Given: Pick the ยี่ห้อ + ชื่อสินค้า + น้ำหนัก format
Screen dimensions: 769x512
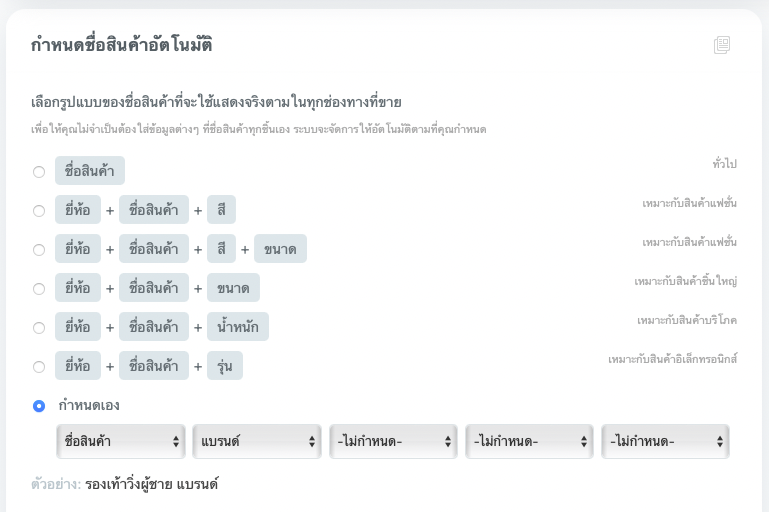Looking at the screenshot, I should click(x=39, y=327).
